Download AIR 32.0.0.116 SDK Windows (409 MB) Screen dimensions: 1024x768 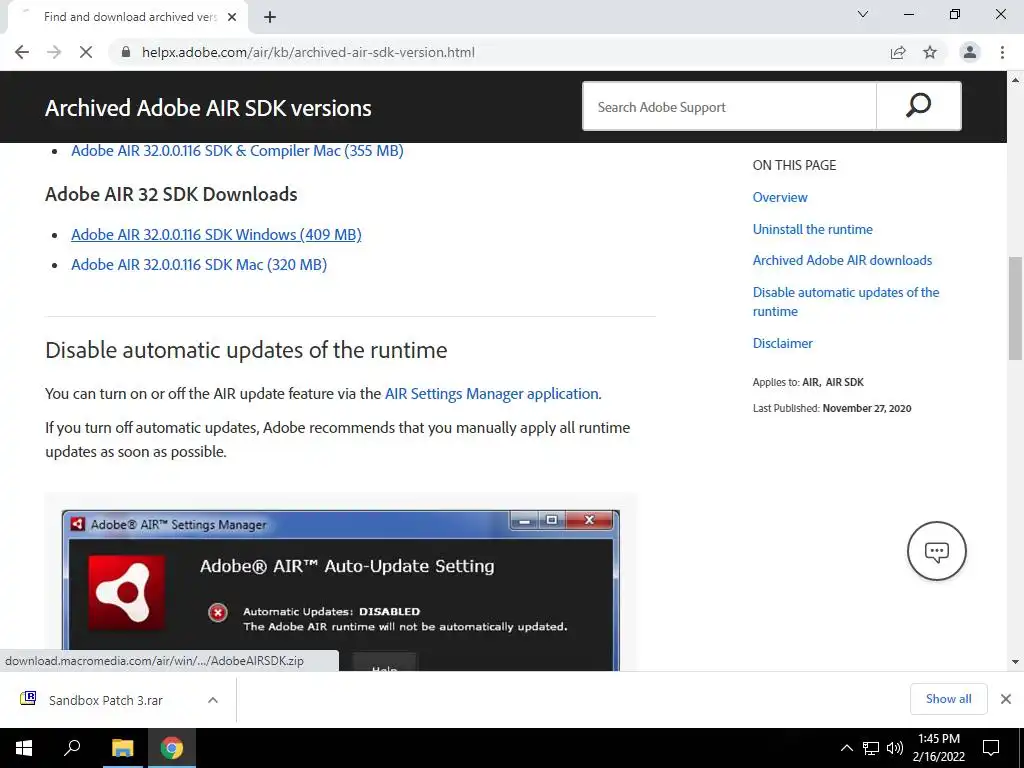[216, 234]
